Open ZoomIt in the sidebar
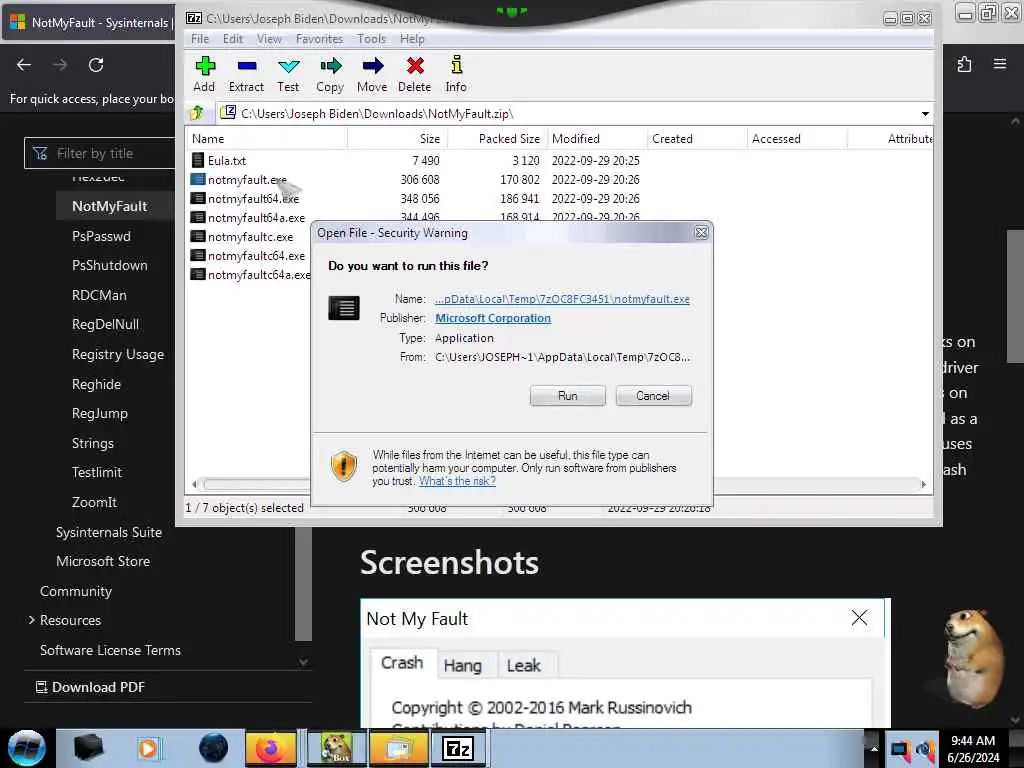1024x768 pixels. (95, 502)
